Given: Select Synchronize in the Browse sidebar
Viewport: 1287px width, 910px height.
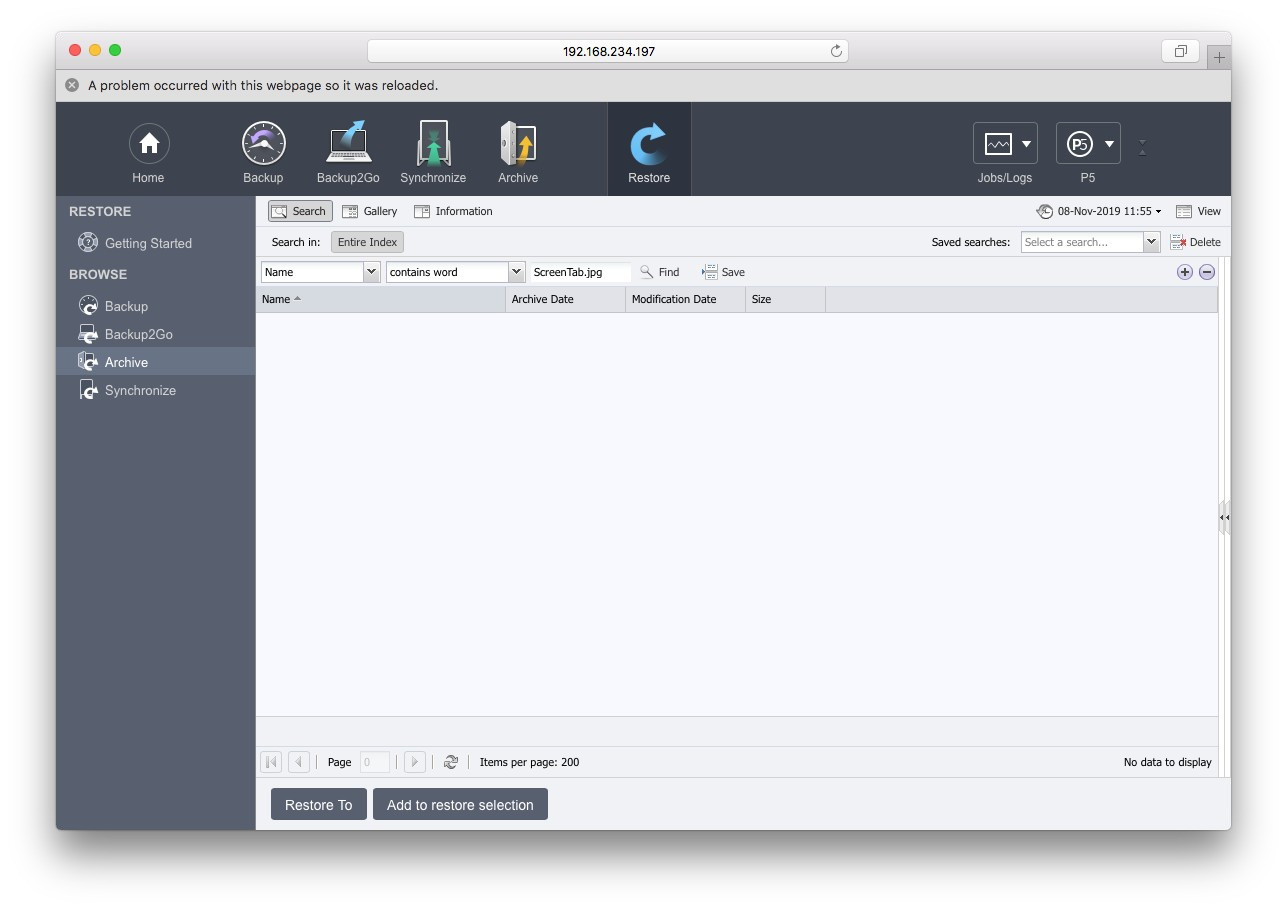Looking at the screenshot, I should click(x=140, y=390).
